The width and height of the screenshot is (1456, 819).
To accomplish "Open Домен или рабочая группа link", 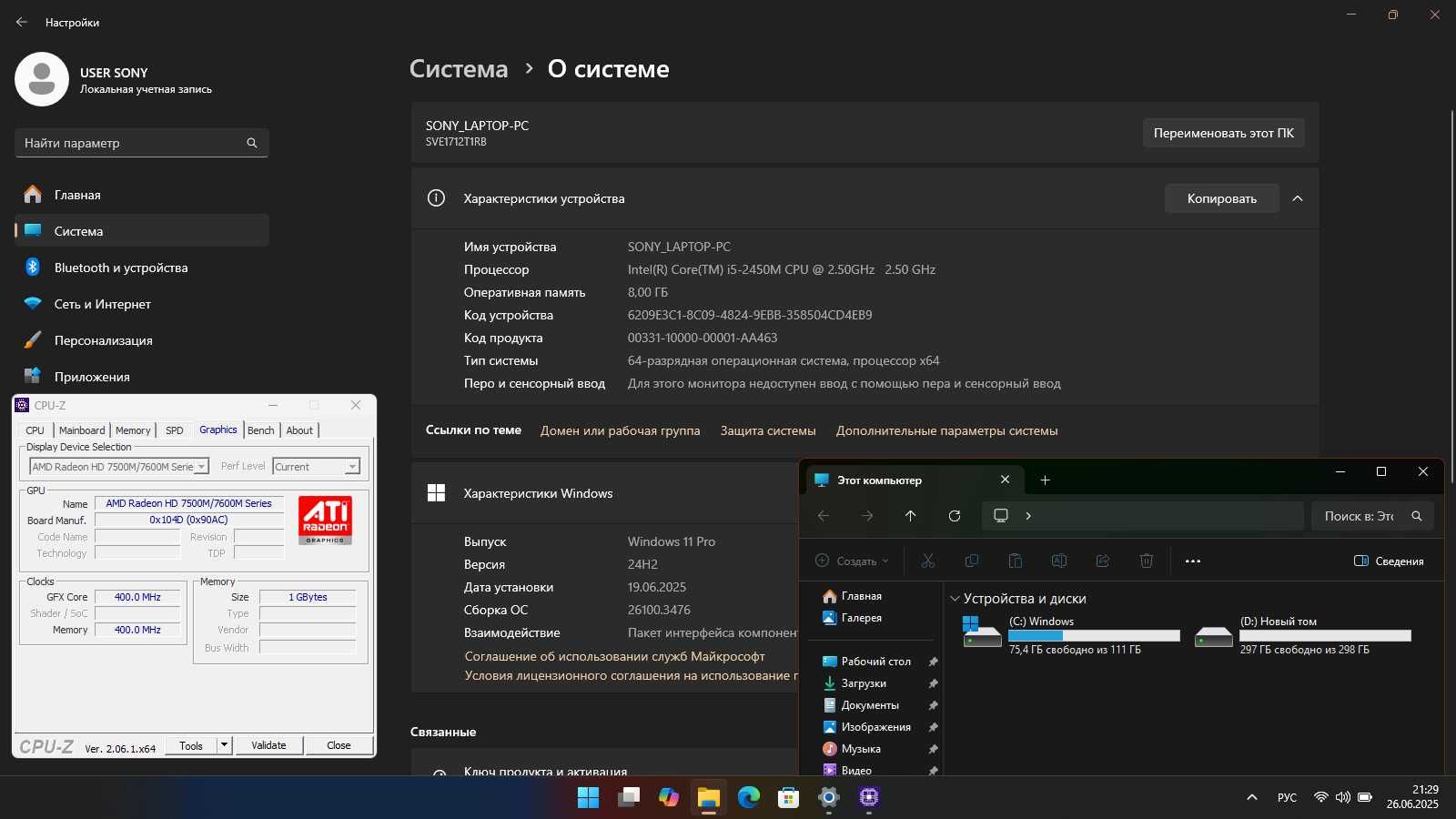I will [620, 430].
